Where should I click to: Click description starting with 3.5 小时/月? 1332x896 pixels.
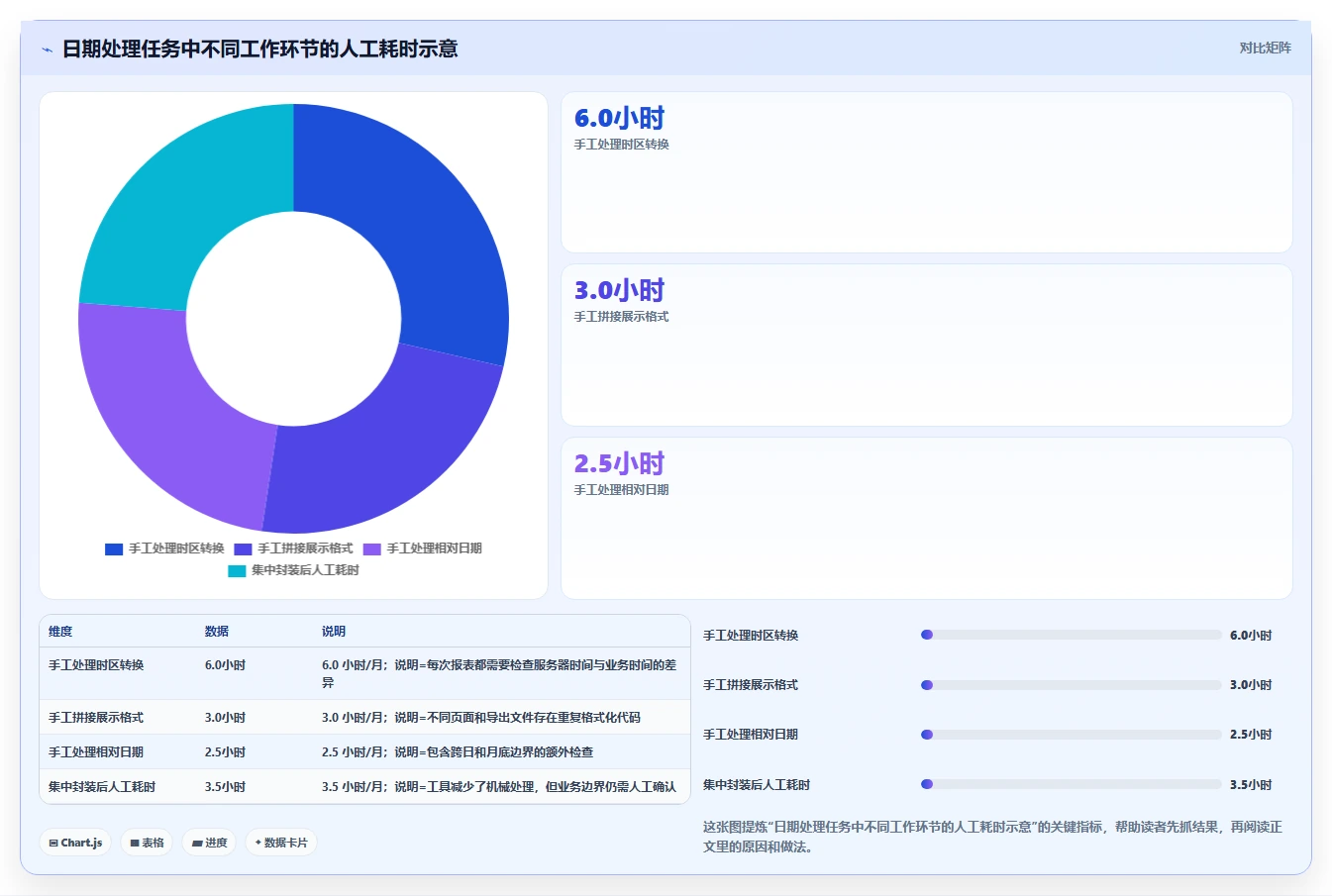[499, 787]
